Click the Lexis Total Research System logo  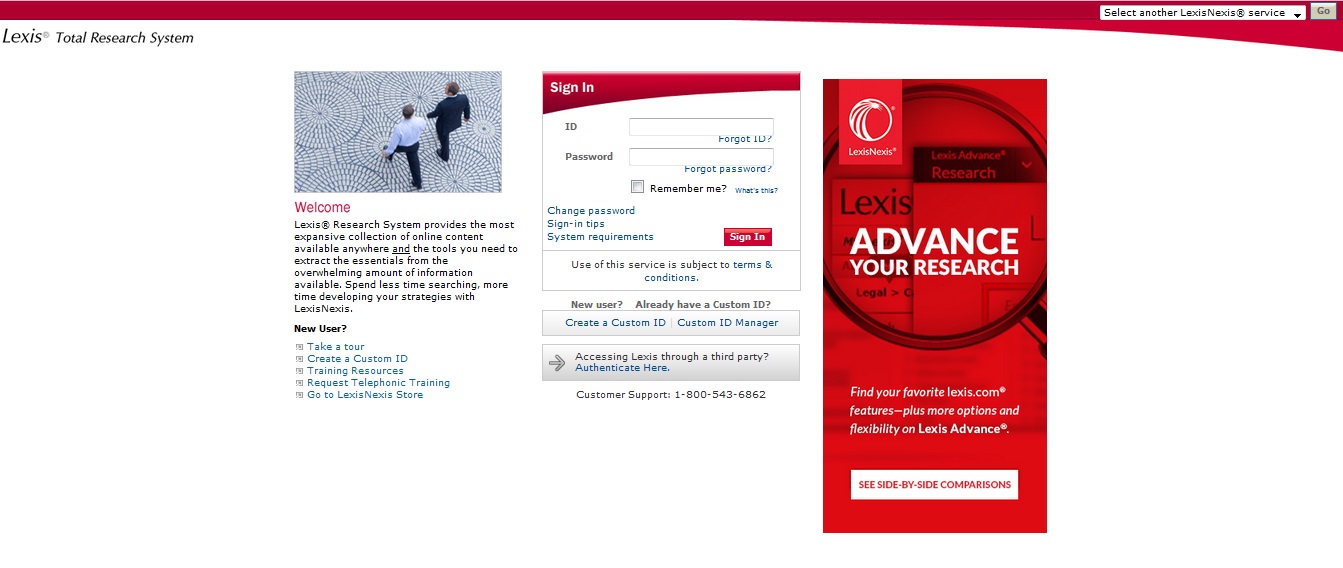point(98,37)
